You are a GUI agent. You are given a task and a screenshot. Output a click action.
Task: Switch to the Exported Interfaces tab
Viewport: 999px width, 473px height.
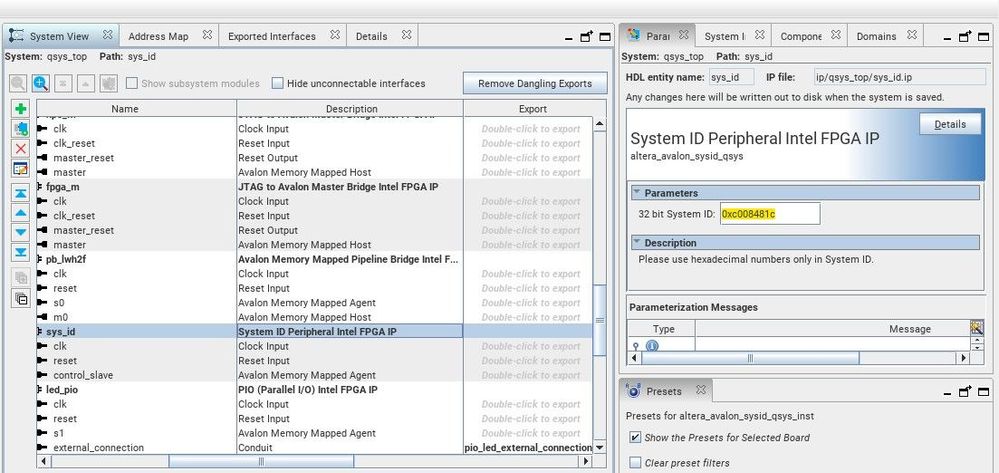pos(272,36)
